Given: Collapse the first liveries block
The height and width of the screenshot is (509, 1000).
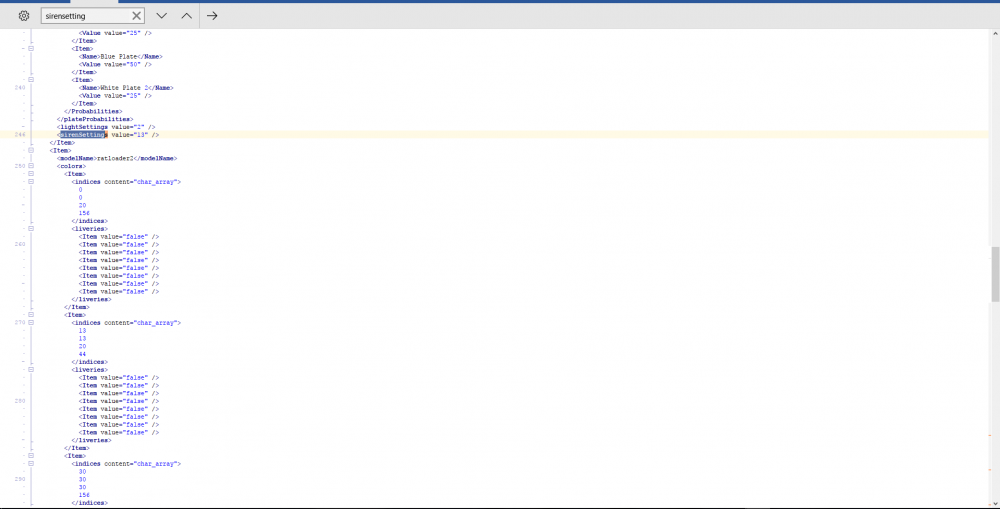Looking at the screenshot, I should click(31, 228).
